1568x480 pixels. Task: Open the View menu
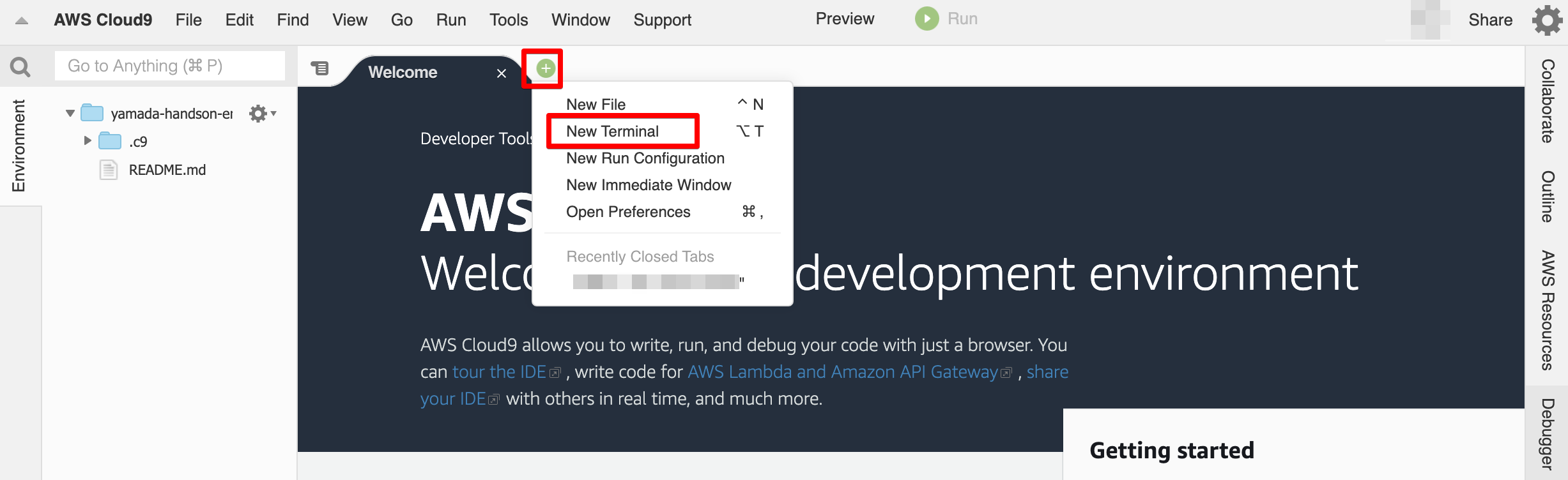point(350,20)
